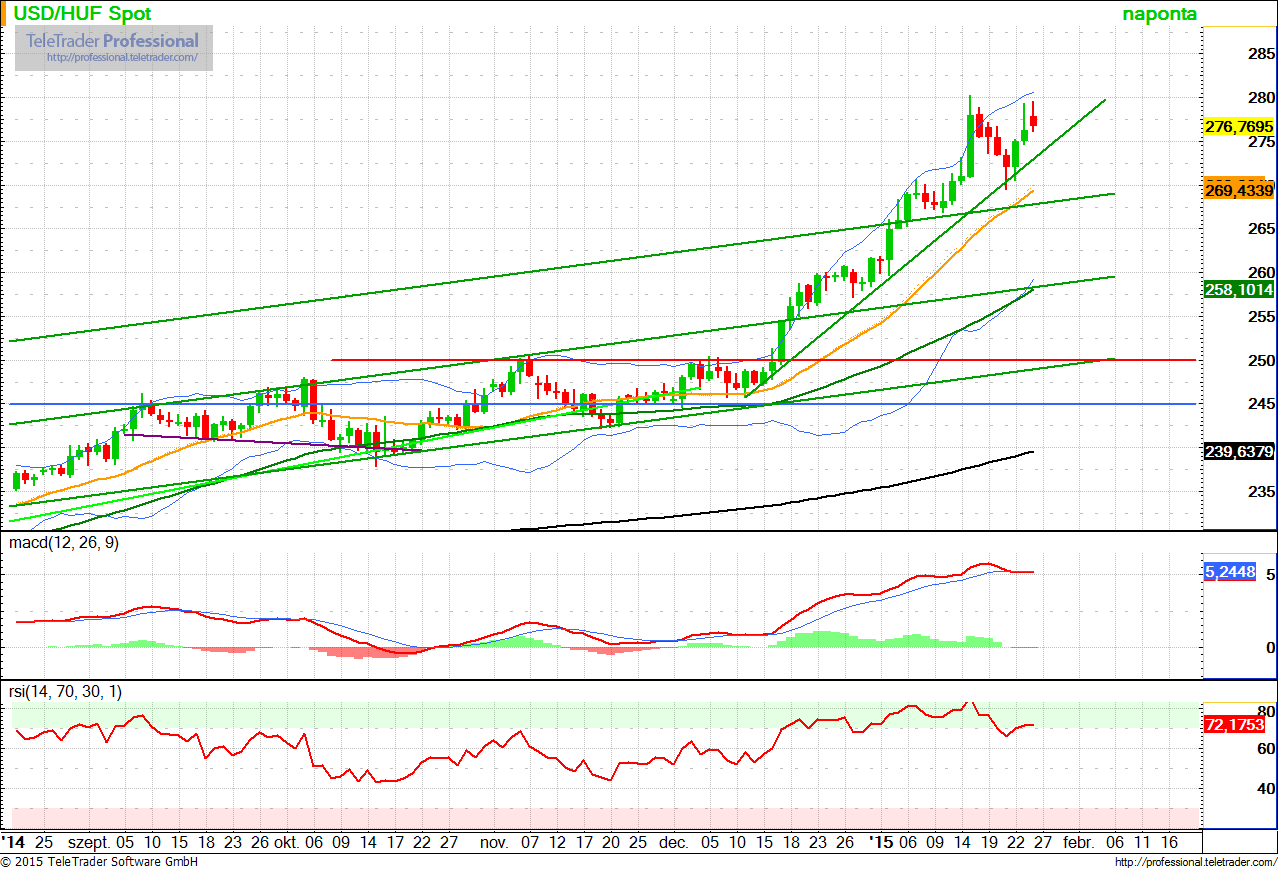The image size is (1278, 871).
Task: Click the 255 price axis label
Action: click(1261, 316)
